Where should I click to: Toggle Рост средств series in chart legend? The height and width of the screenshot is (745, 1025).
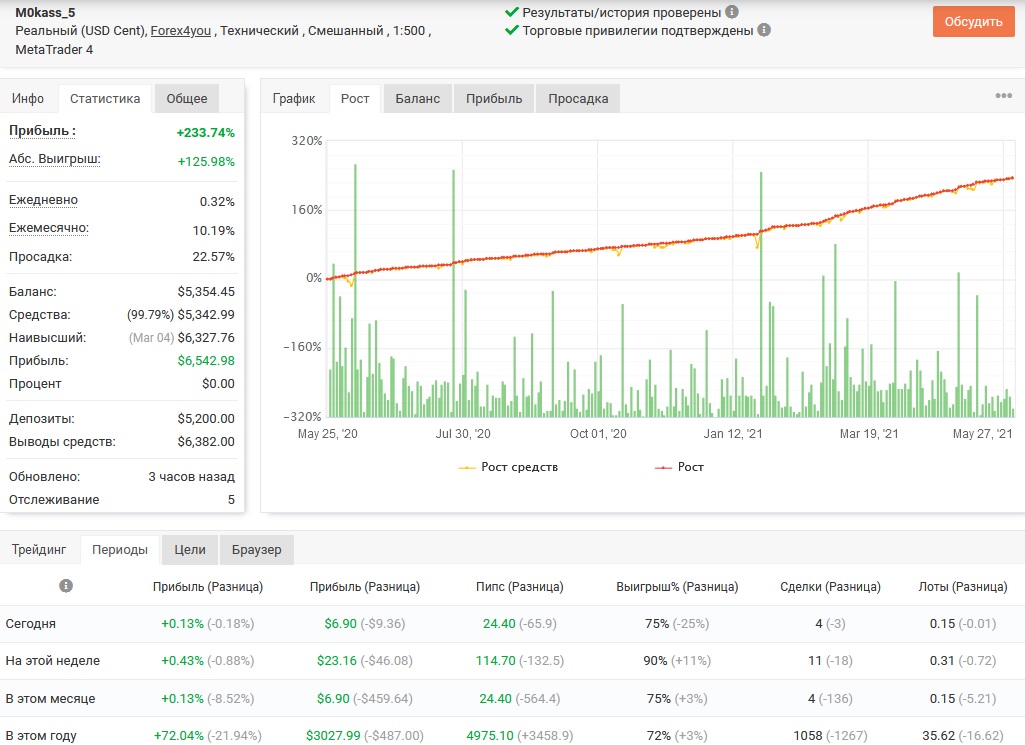508,467
